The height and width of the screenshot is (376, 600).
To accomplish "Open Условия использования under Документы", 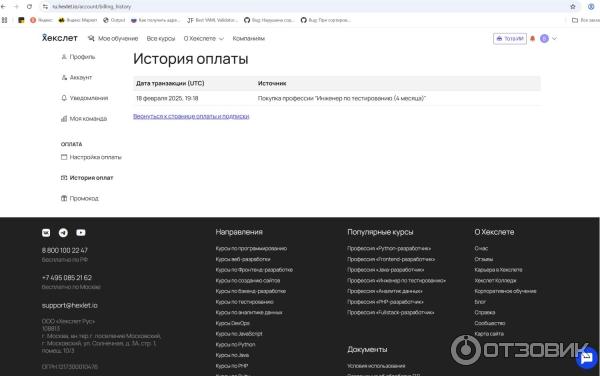I will coord(376,366).
